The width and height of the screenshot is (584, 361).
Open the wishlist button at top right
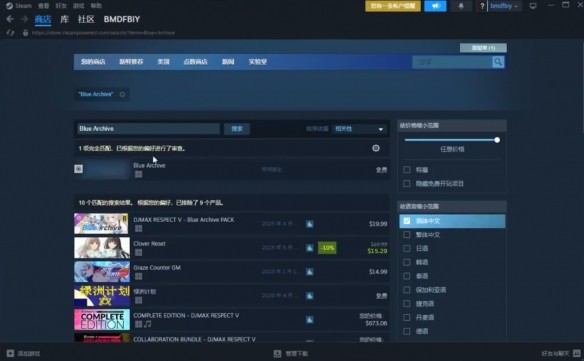point(483,48)
